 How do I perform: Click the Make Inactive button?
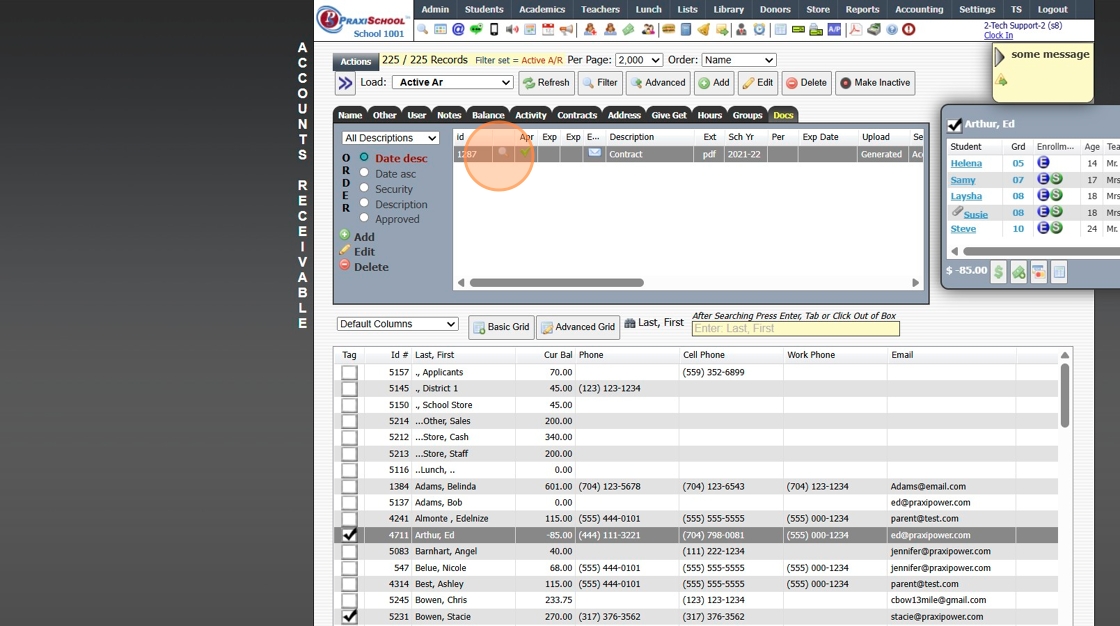pyautogui.click(x=875, y=83)
